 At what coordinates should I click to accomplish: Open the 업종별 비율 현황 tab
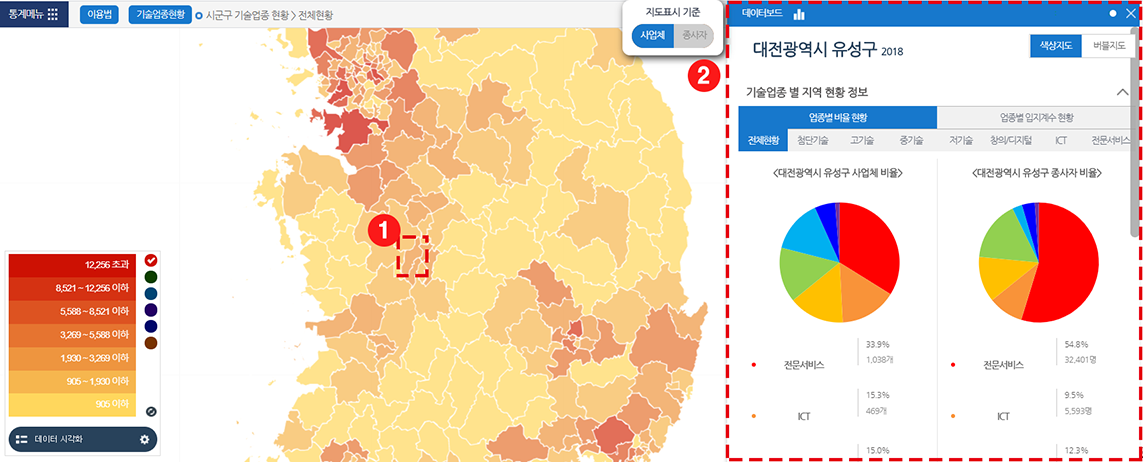point(838,117)
